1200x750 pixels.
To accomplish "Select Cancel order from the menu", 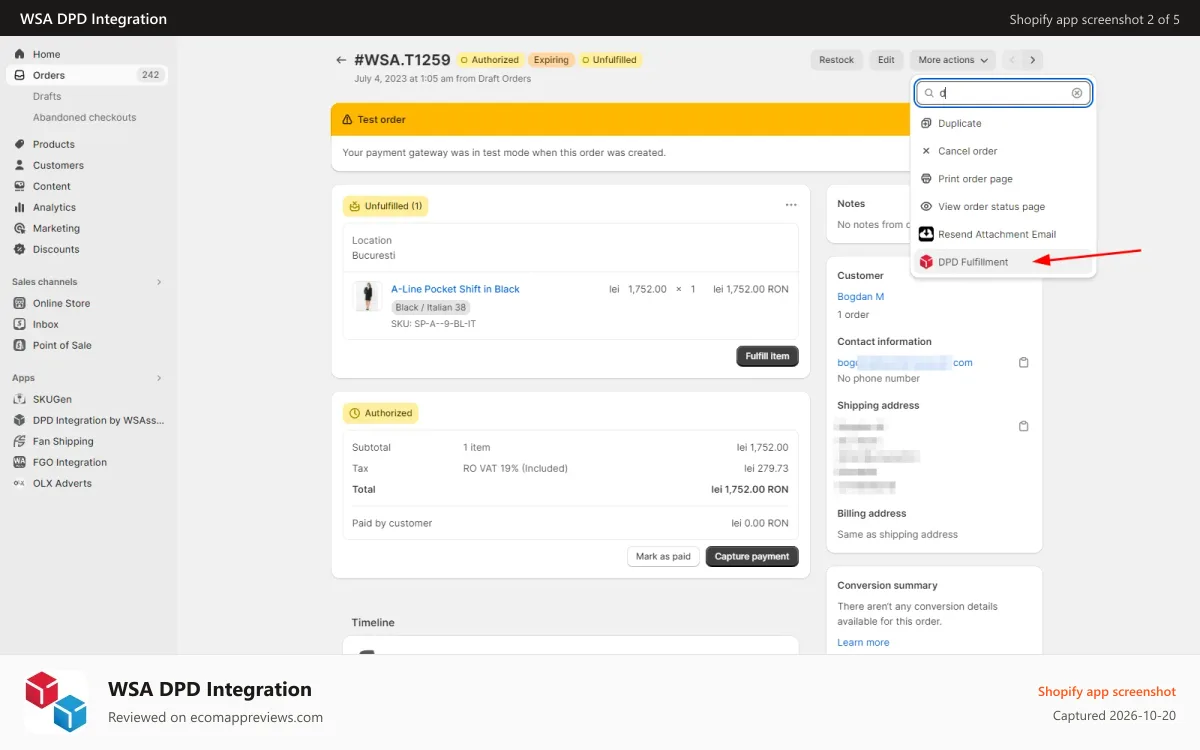I will coord(1003,151).
